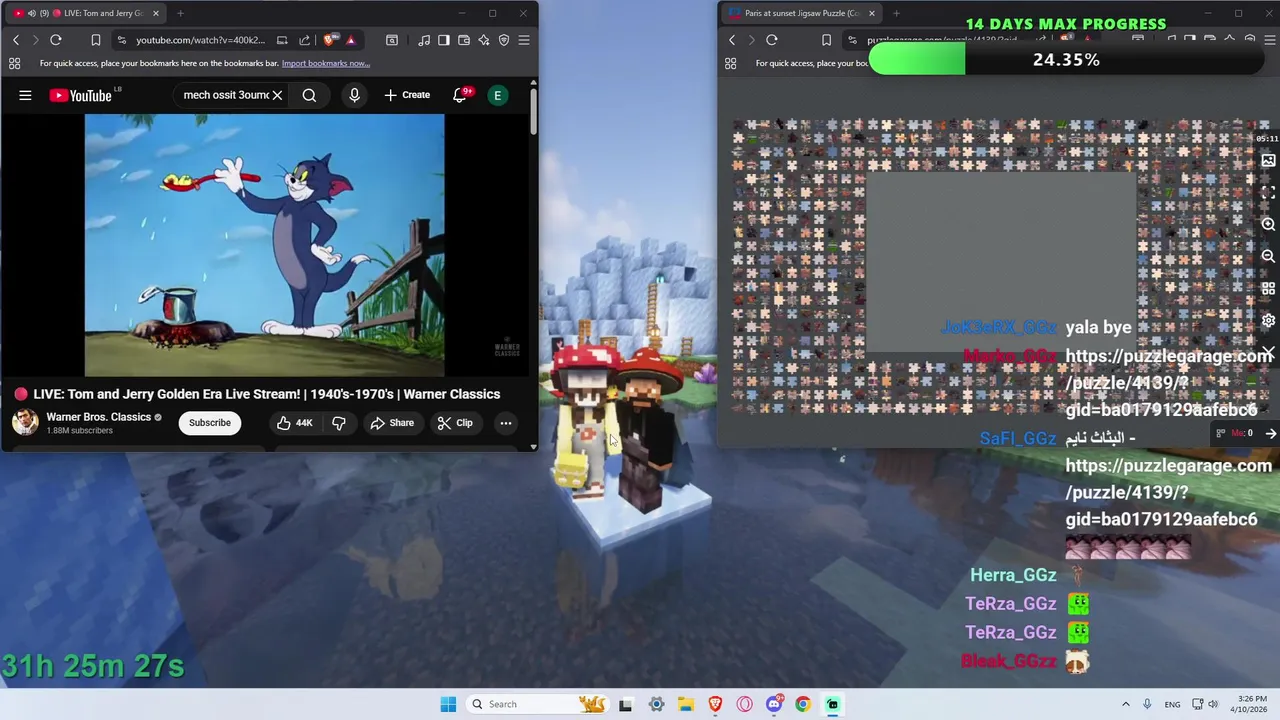This screenshot has height=720, width=1280.
Task: Open Brave VPN shield icon in YouTube window
Action: (504, 40)
